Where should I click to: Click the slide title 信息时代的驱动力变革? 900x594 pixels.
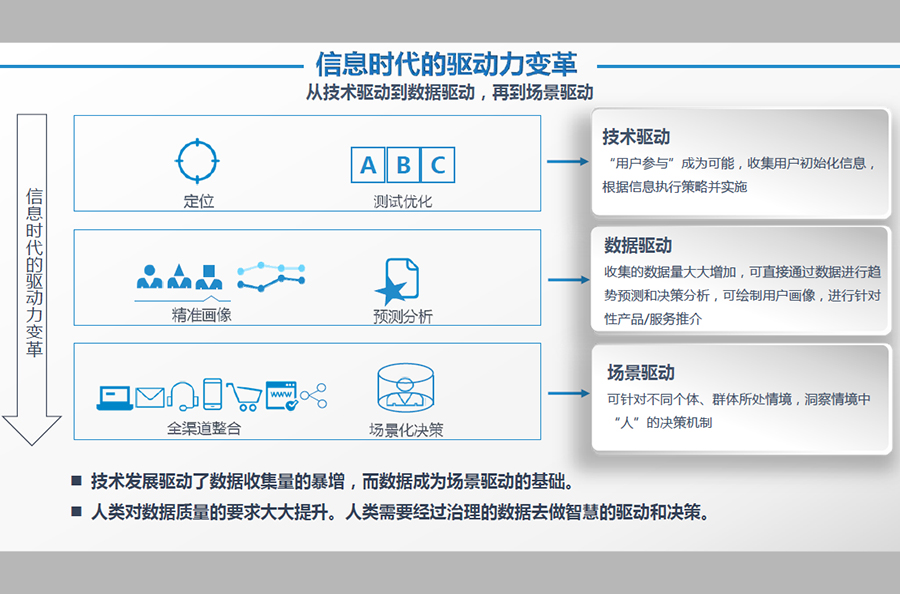coord(446,64)
